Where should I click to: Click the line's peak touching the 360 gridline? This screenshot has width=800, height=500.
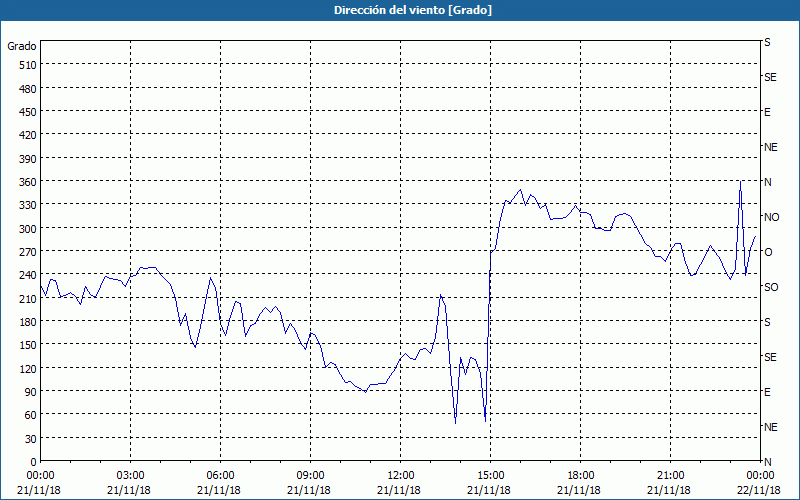tap(740, 182)
